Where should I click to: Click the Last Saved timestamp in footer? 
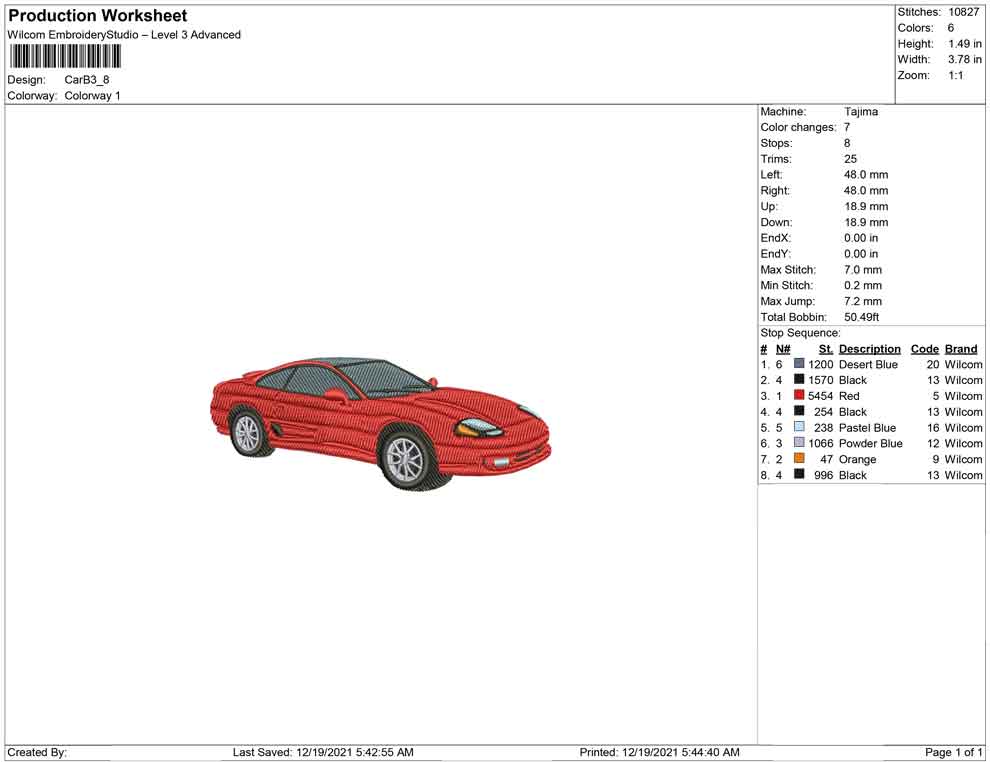(323, 752)
